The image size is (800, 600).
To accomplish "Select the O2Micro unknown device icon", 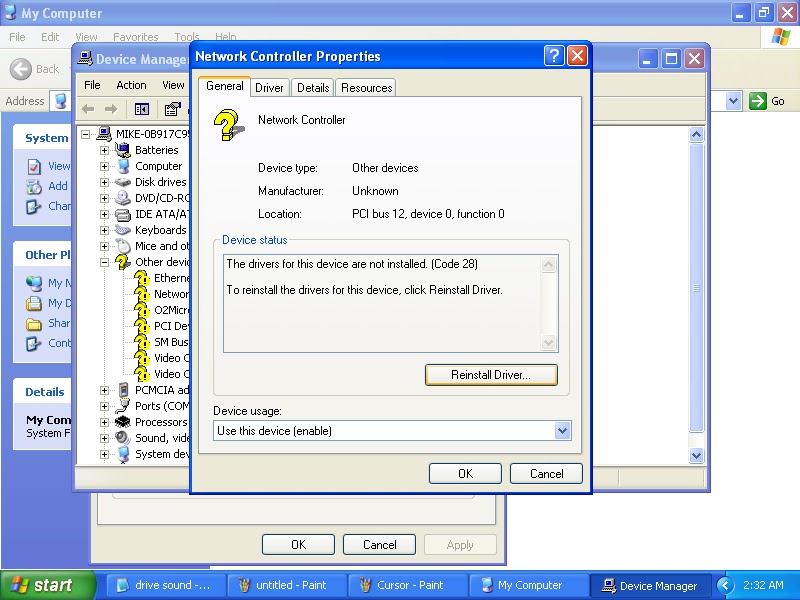I will click(142, 310).
